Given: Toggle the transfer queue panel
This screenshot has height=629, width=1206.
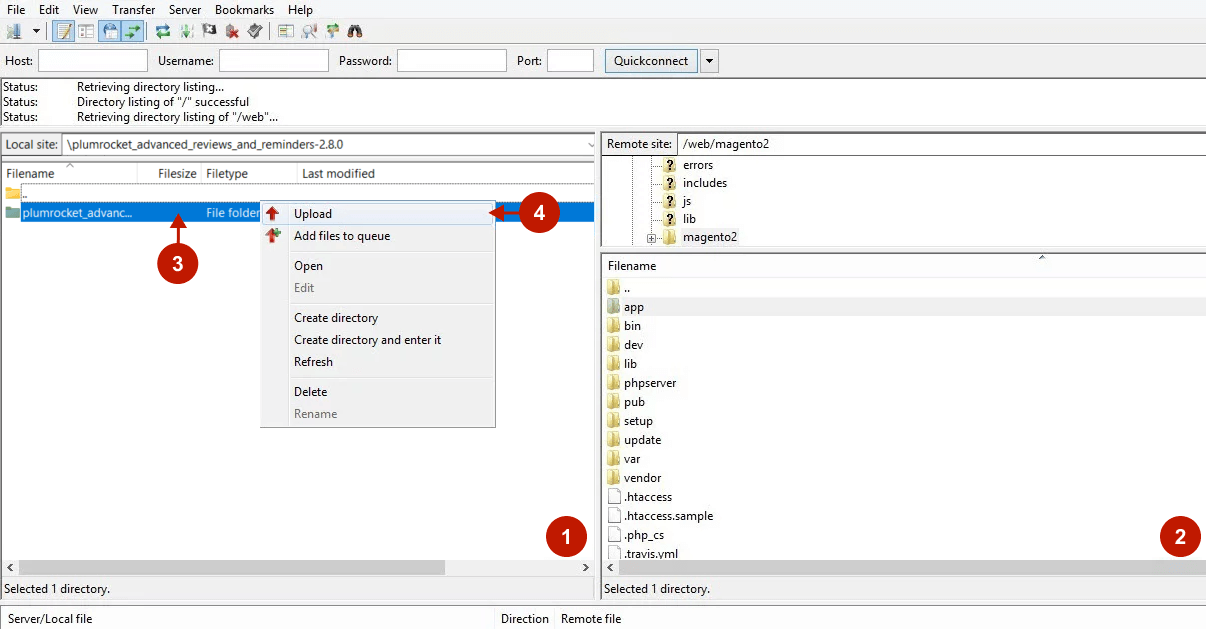Looking at the screenshot, I should (131, 31).
